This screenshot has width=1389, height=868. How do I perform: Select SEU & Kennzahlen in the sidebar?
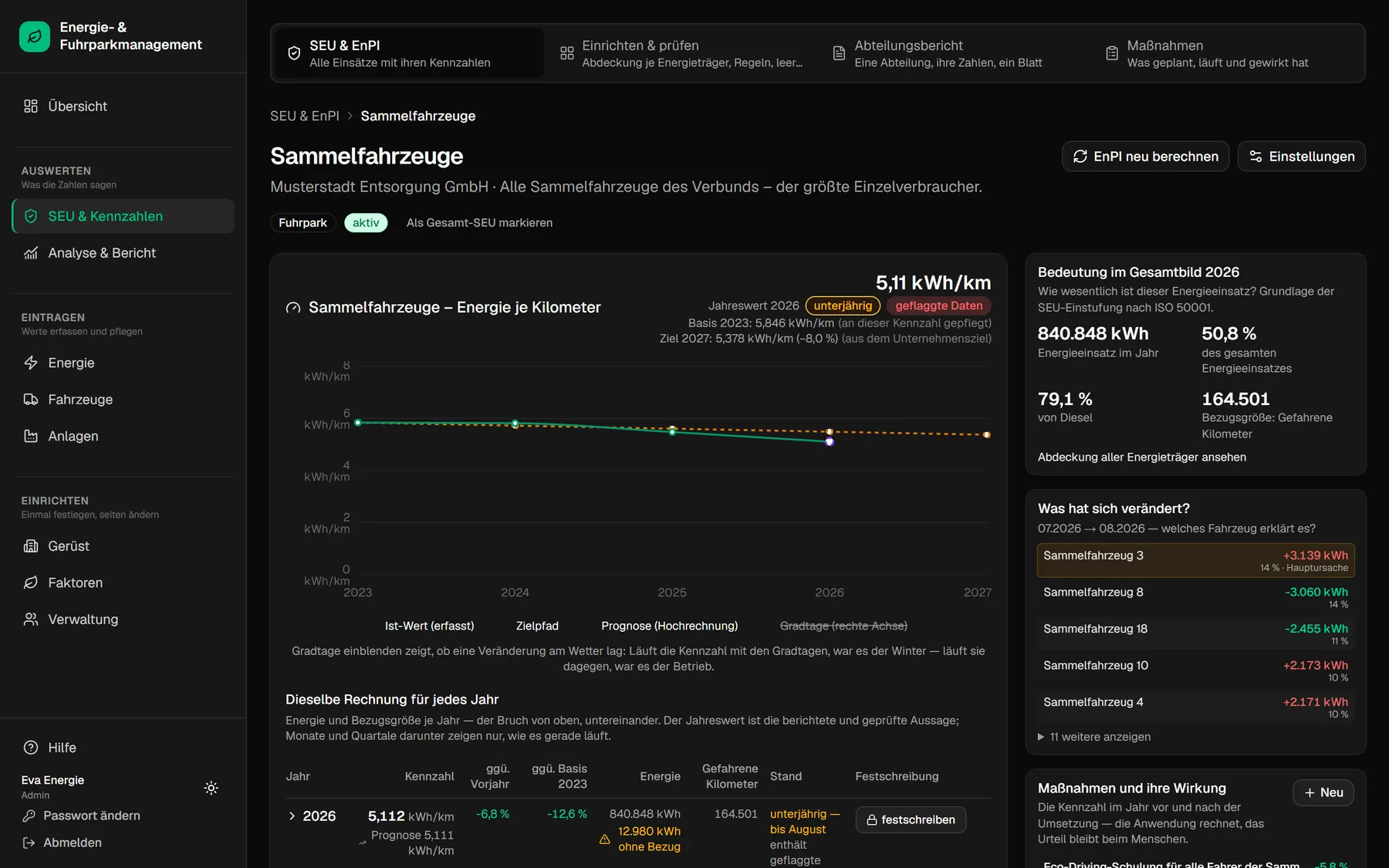pos(123,216)
